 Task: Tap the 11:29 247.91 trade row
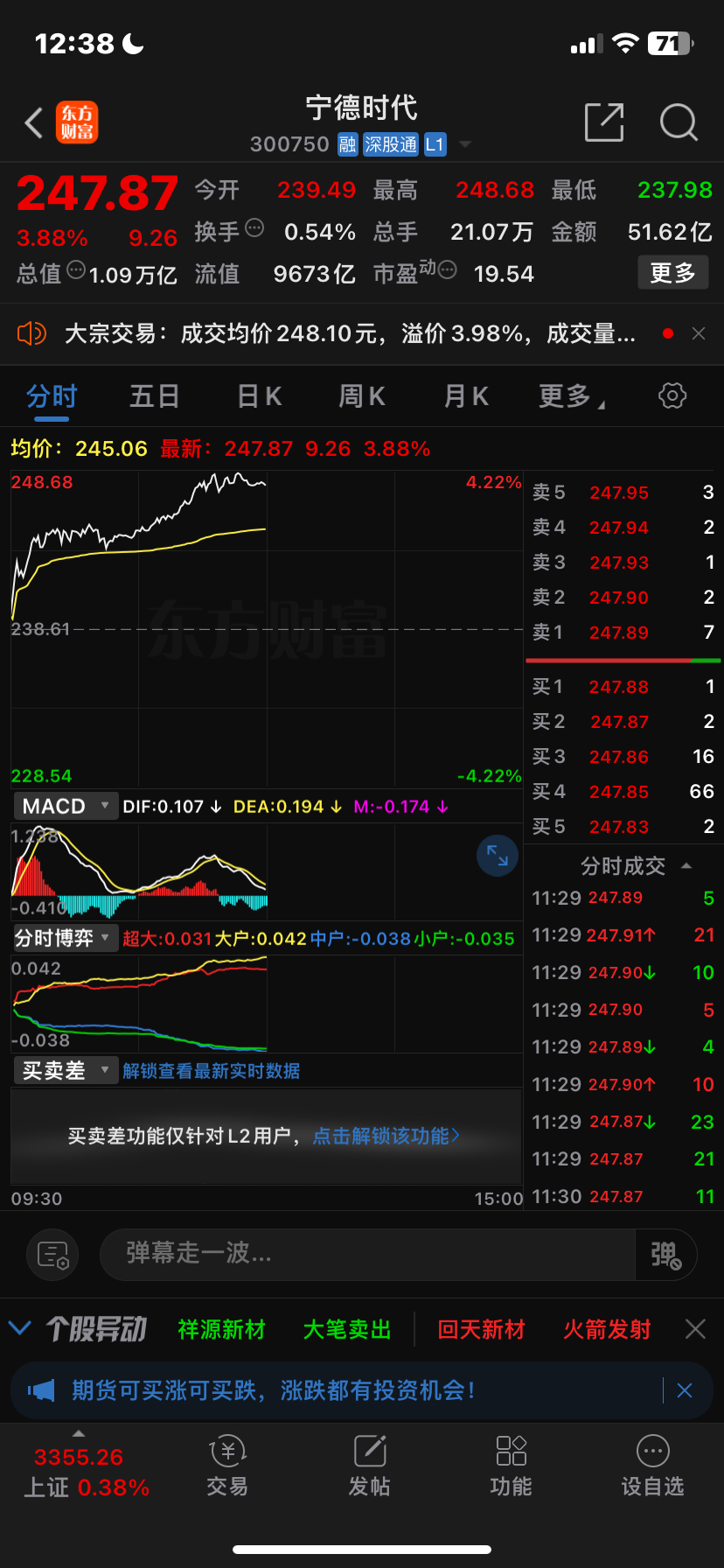[x=623, y=935]
